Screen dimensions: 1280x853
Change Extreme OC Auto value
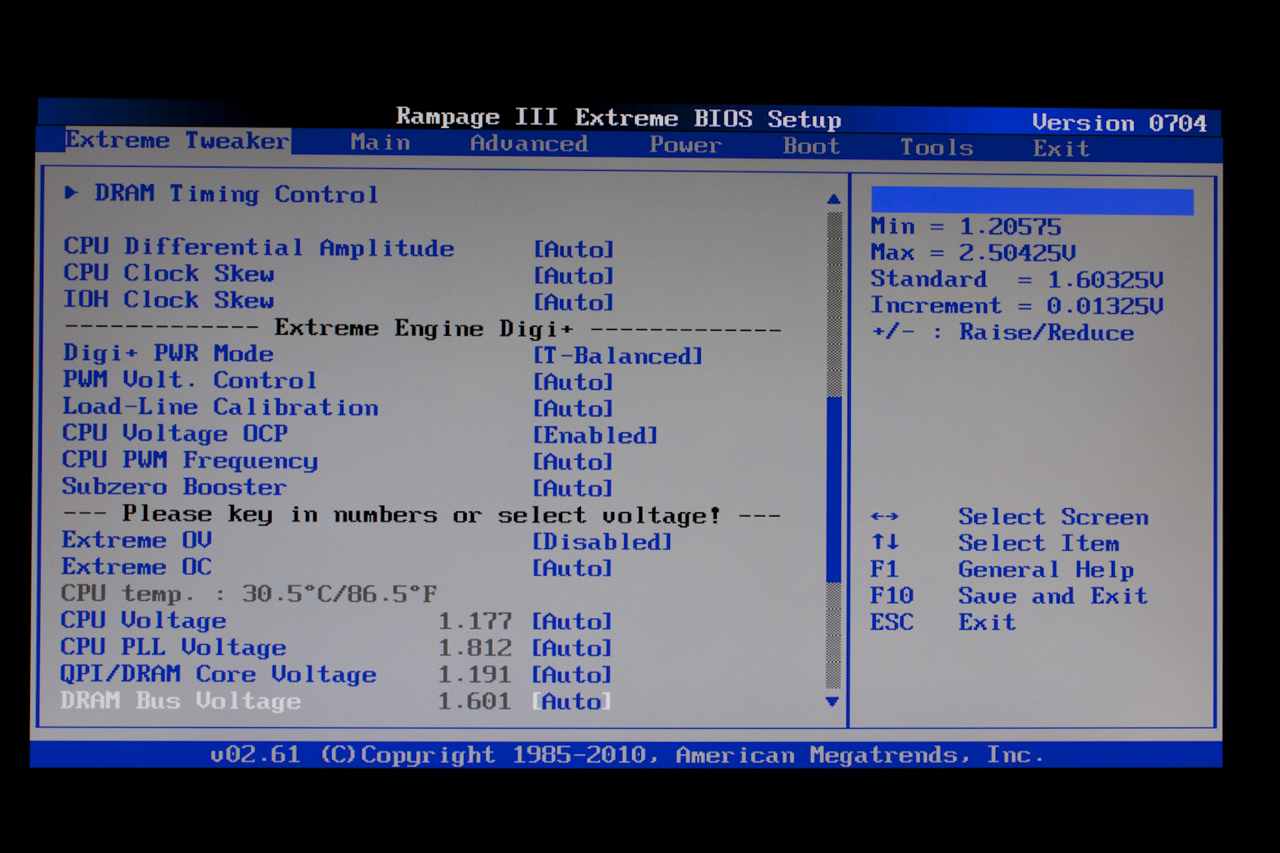click(x=572, y=568)
